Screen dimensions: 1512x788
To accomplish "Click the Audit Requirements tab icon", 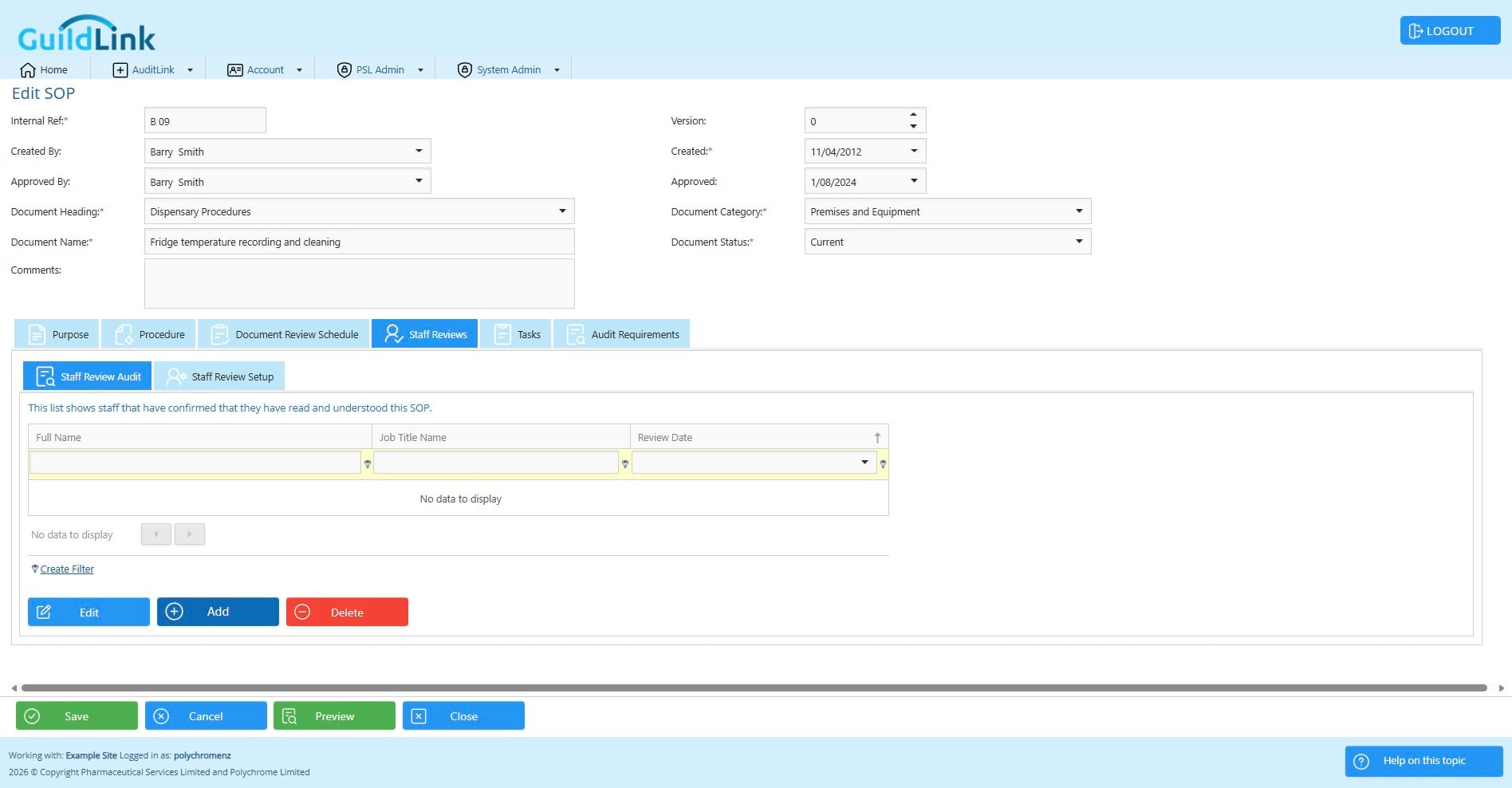I will 575,334.
